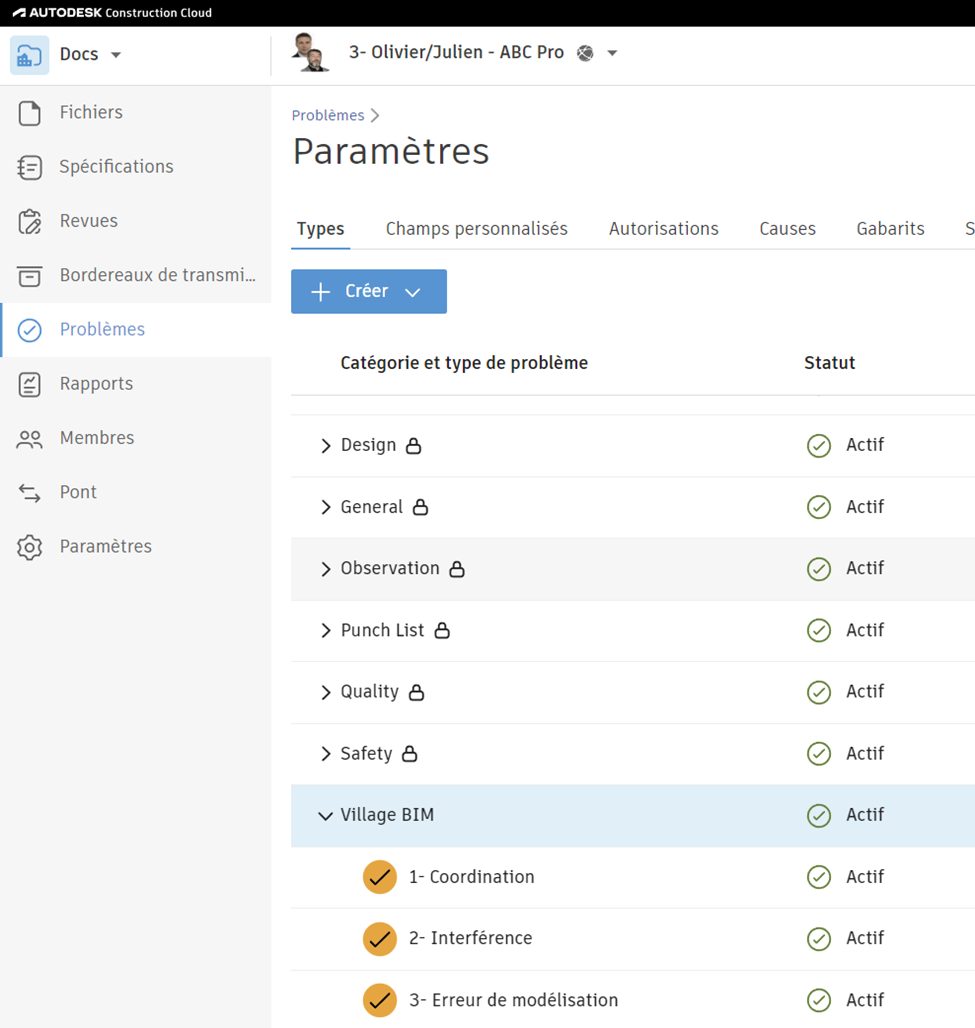The height and width of the screenshot is (1028, 975).
Task: Collapse the Village BIM category
Action: (325, 816)
